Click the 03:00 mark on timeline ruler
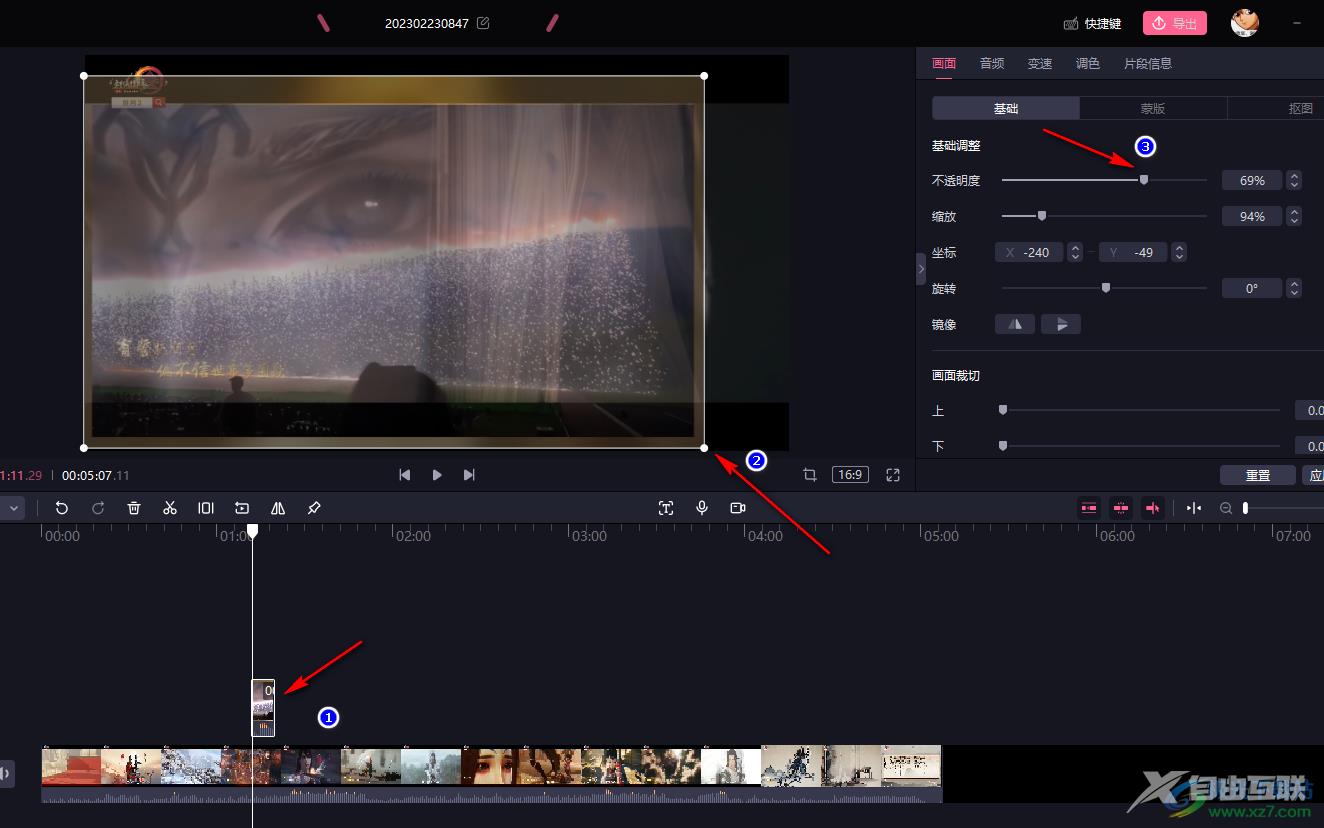The width and height of the screenshot is (1324, 828). coord(590,536)
